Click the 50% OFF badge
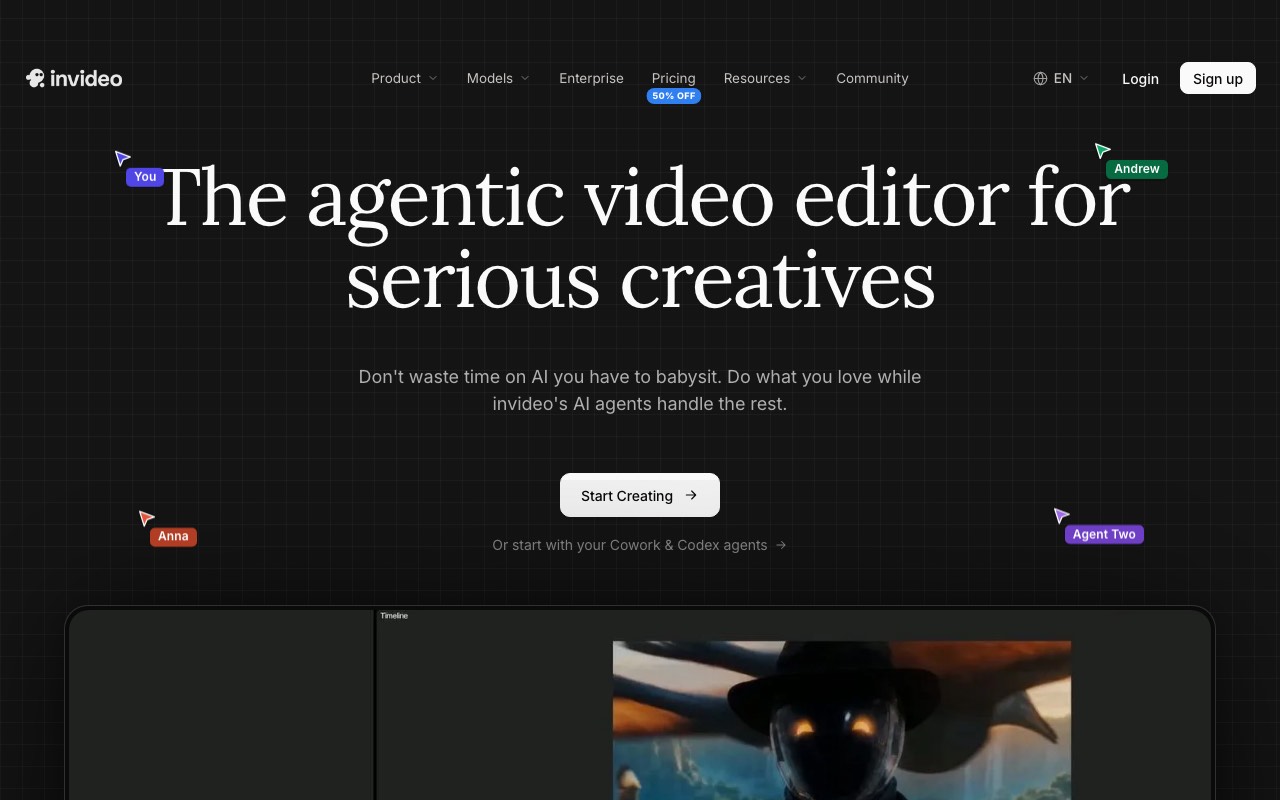This screenshot has width=1280, height=800. click(x=674, y=96)
